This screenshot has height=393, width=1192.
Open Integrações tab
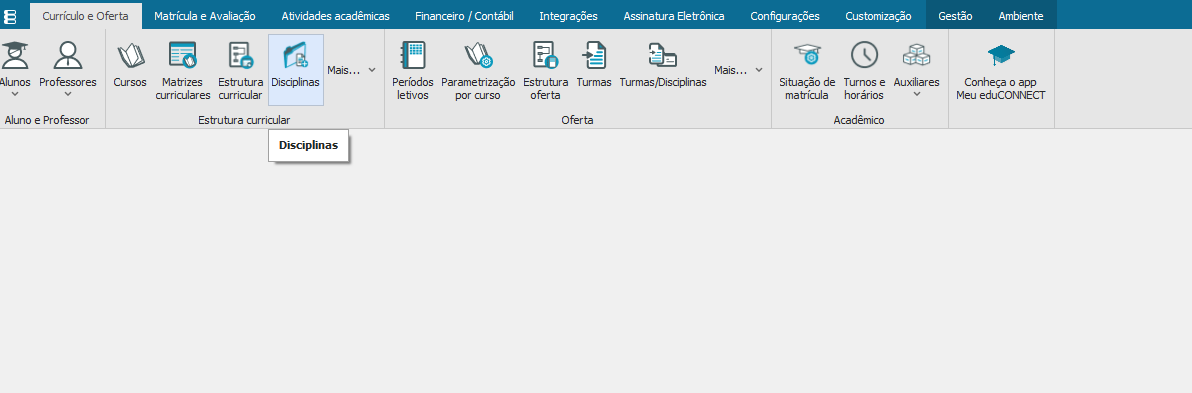569,16
